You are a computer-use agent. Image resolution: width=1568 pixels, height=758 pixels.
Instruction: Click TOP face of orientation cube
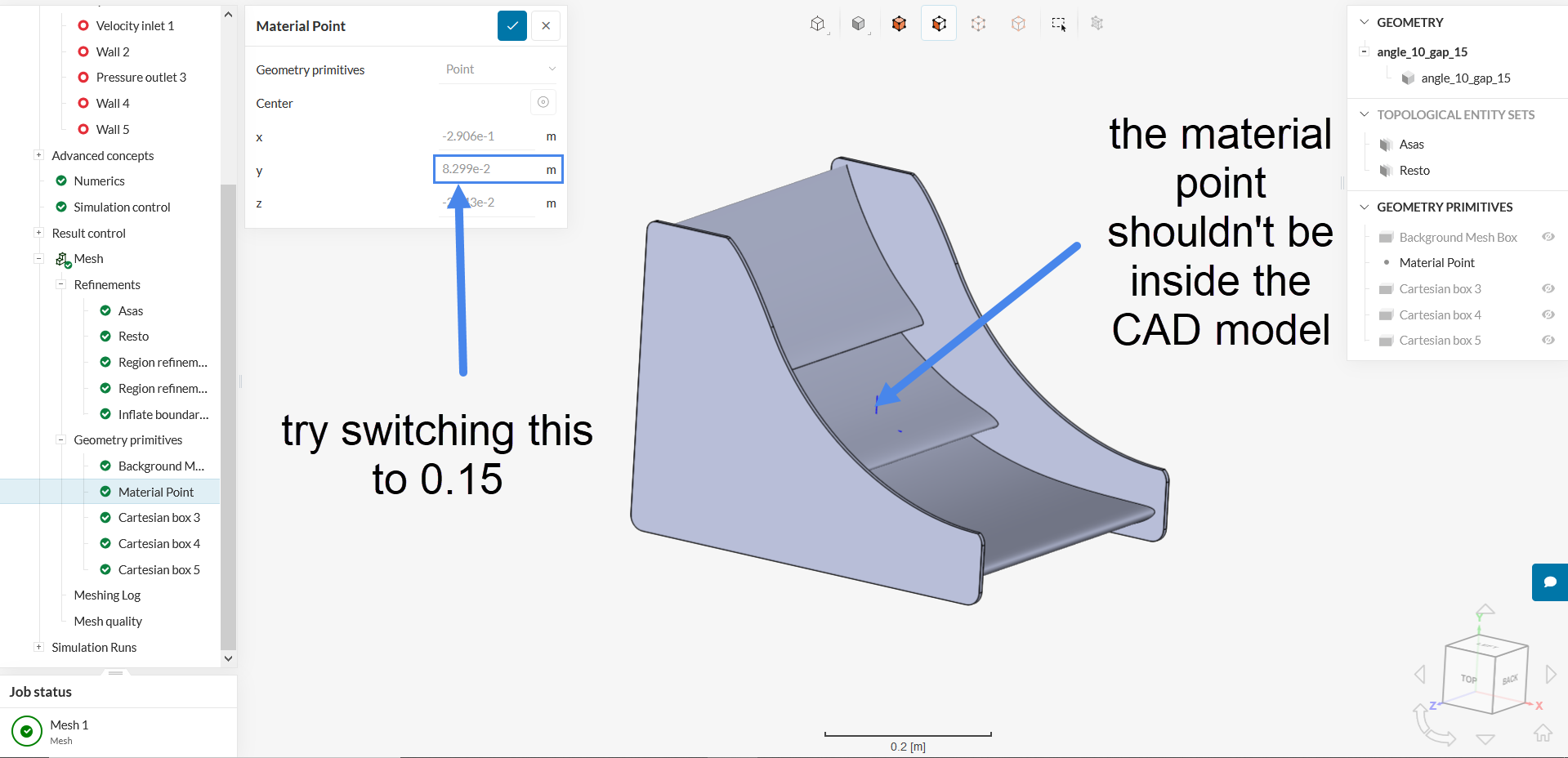click(x=1468, y=678)
